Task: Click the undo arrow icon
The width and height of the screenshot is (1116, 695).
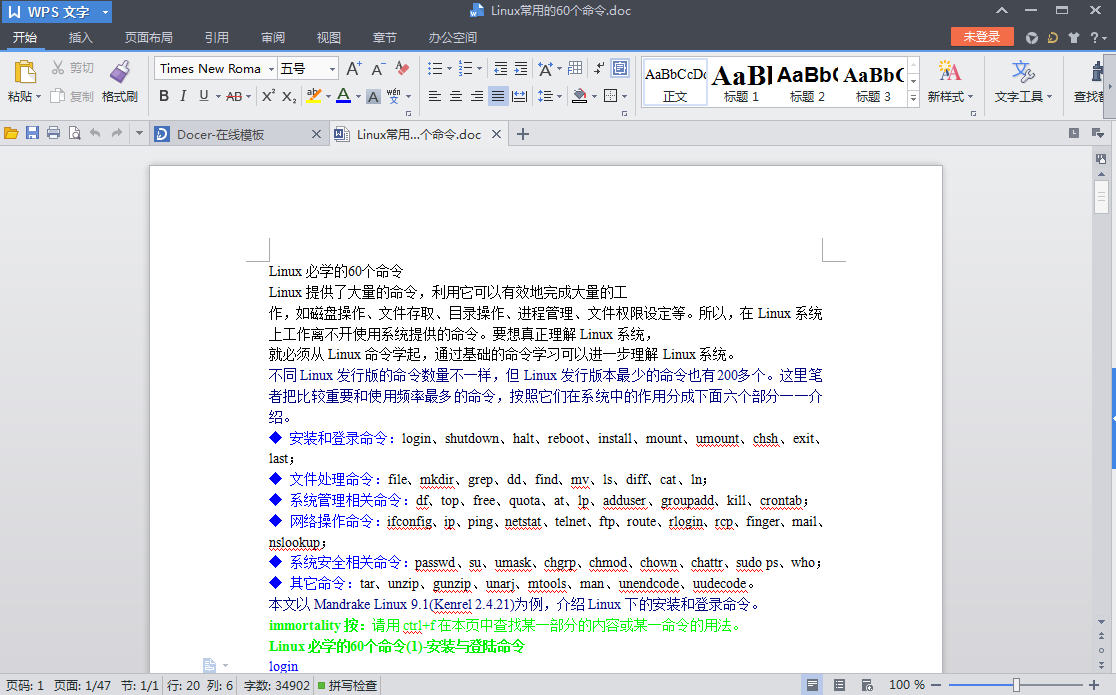Action: tap(95, 133)
